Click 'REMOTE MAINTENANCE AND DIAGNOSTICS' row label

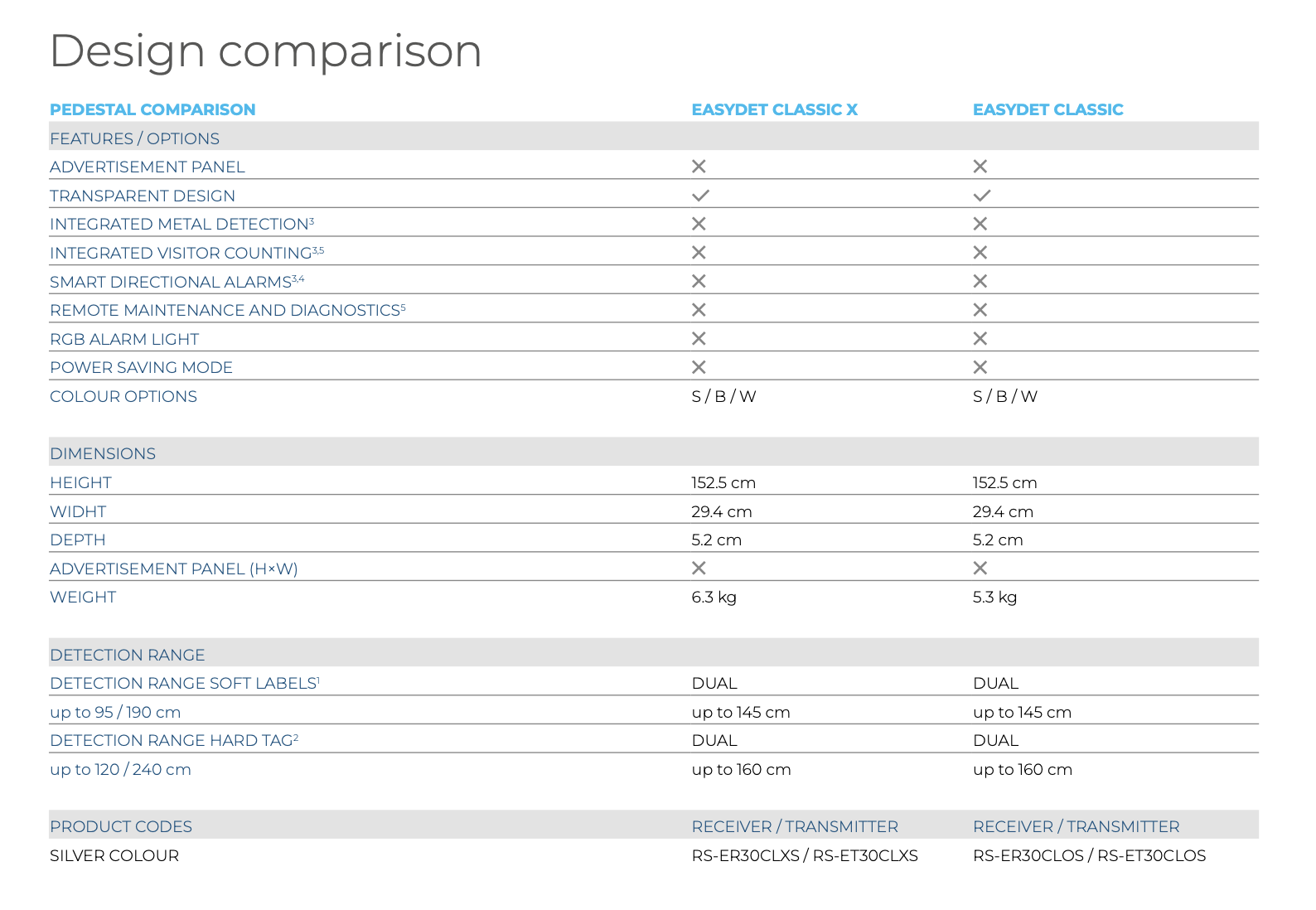point(228,310)
